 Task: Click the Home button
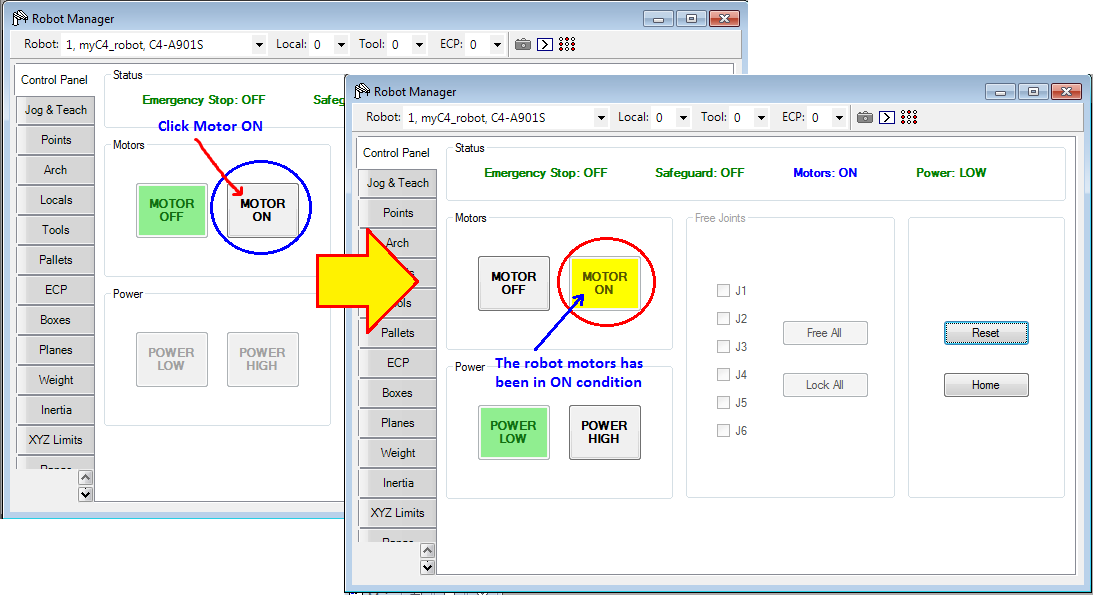[x=986, y=385]
